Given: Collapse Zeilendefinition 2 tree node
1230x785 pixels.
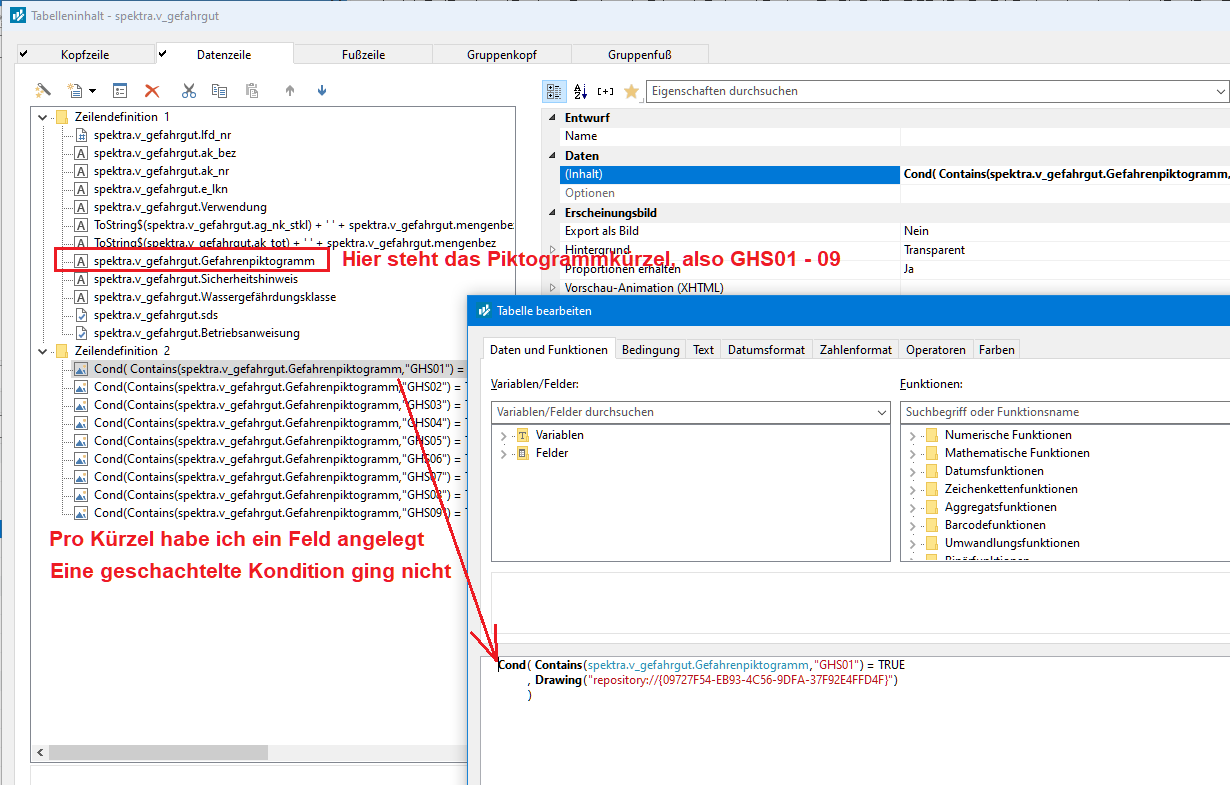Looking at the screenshot, I should coord(42,351).
